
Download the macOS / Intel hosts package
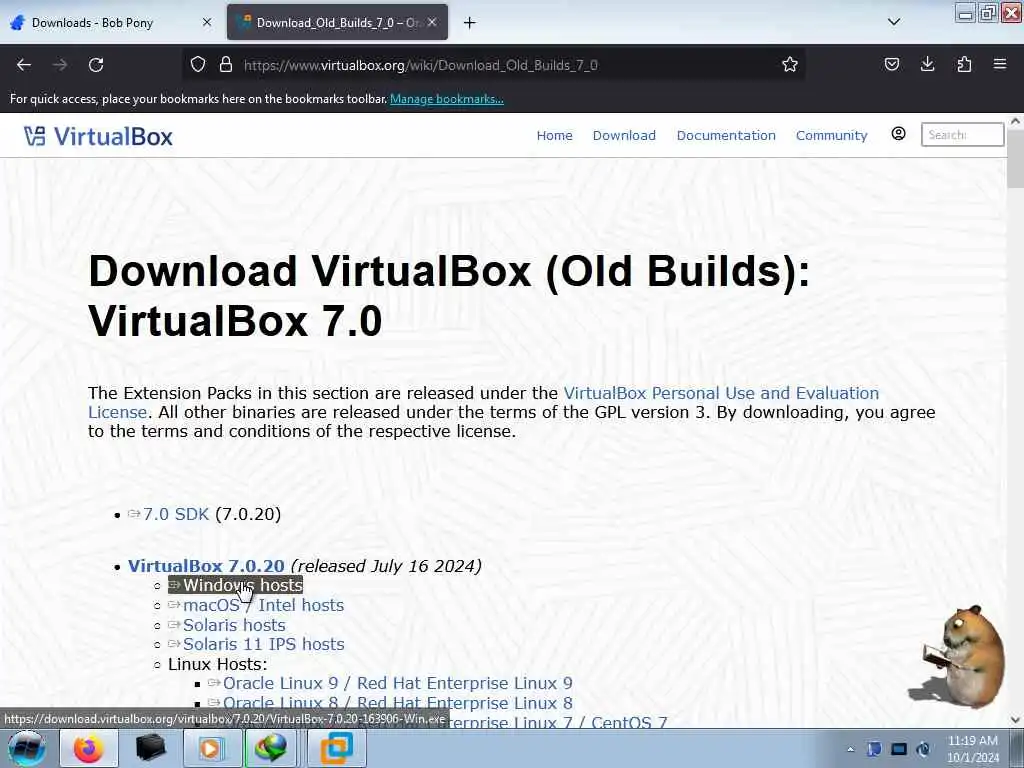pos(263,605)
